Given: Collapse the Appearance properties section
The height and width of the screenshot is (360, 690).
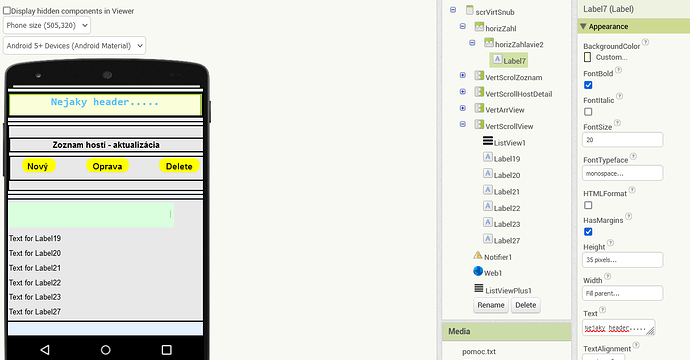Looking at the screenshot, I should point(583,26).
